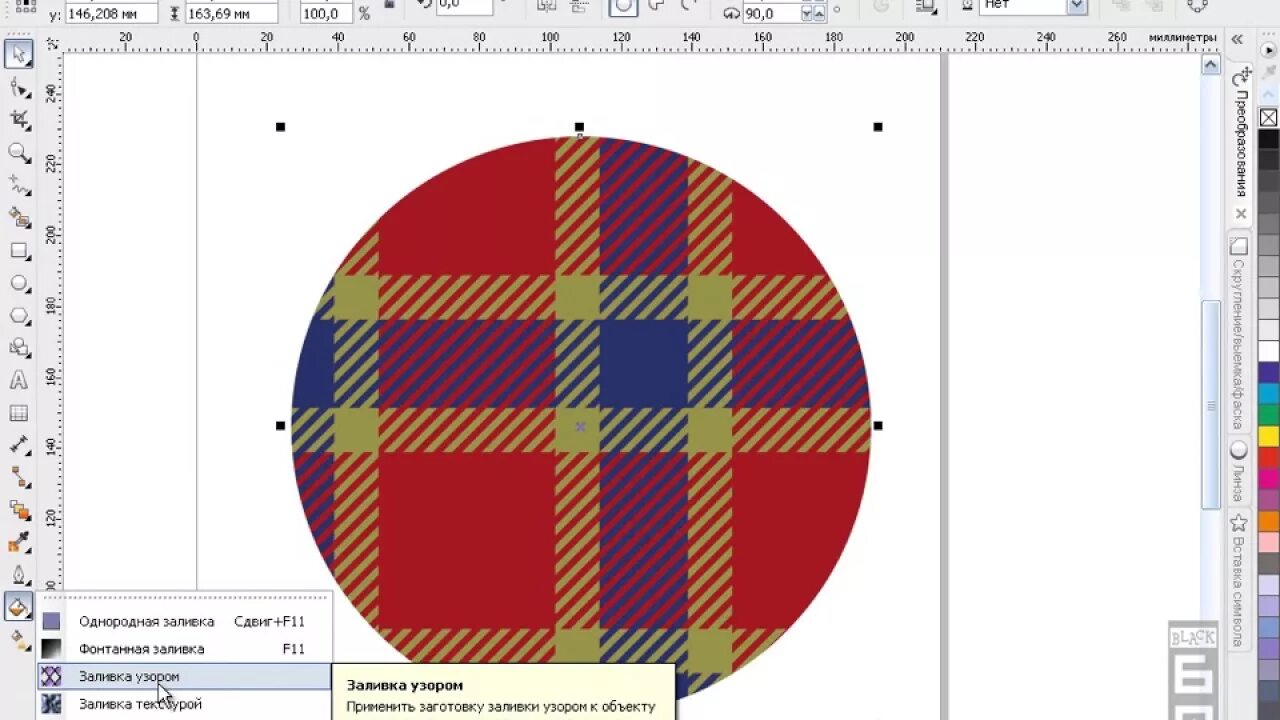The image size is (1280, 720).
Task: Pick the magenta swatch in palette
Action: click(x=1268, y=479)
